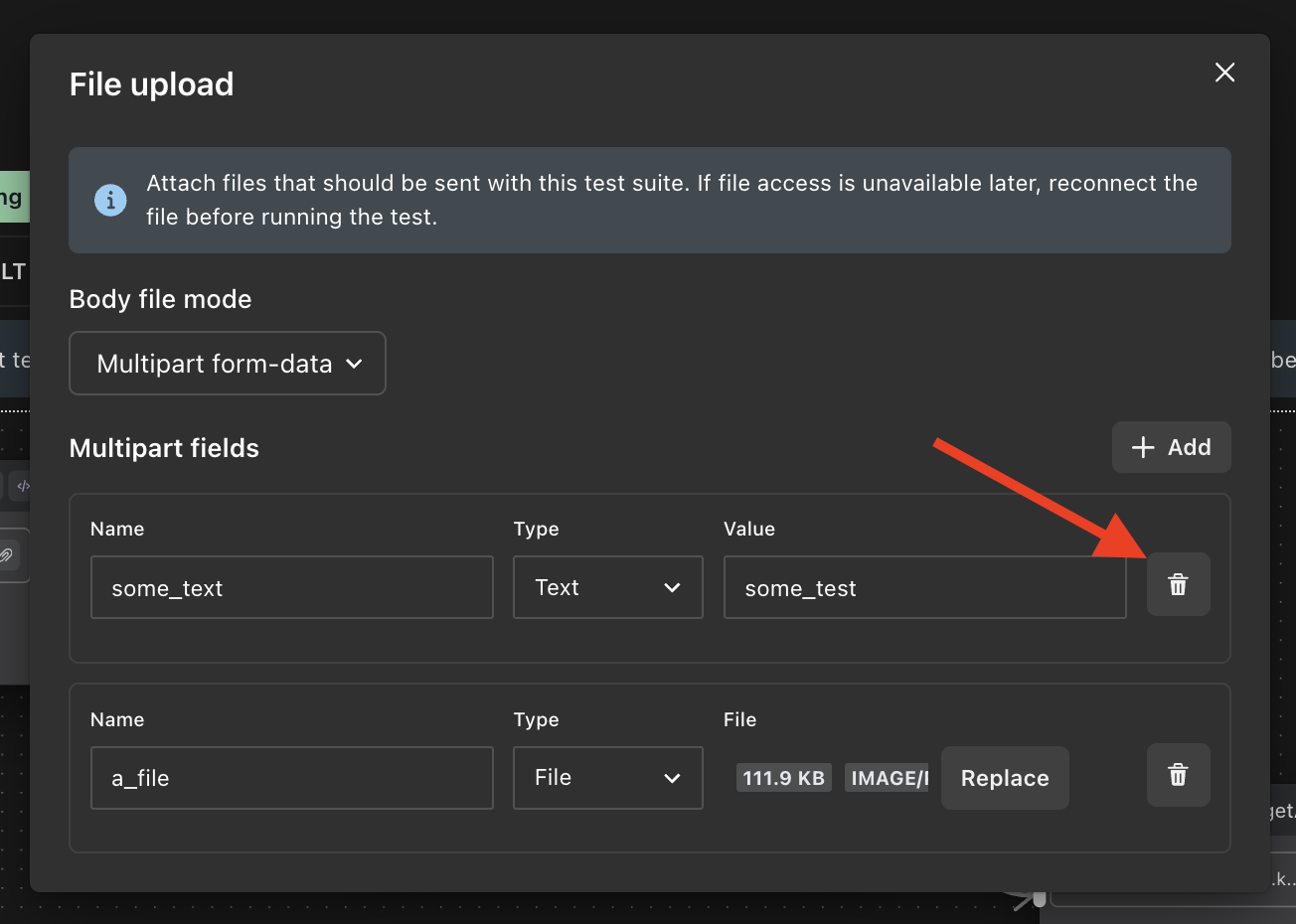Screen dimensions: 1296x924
Task: Open Type dropdown for some_text field
Action: pyautogui.click(x=608, y=587)
